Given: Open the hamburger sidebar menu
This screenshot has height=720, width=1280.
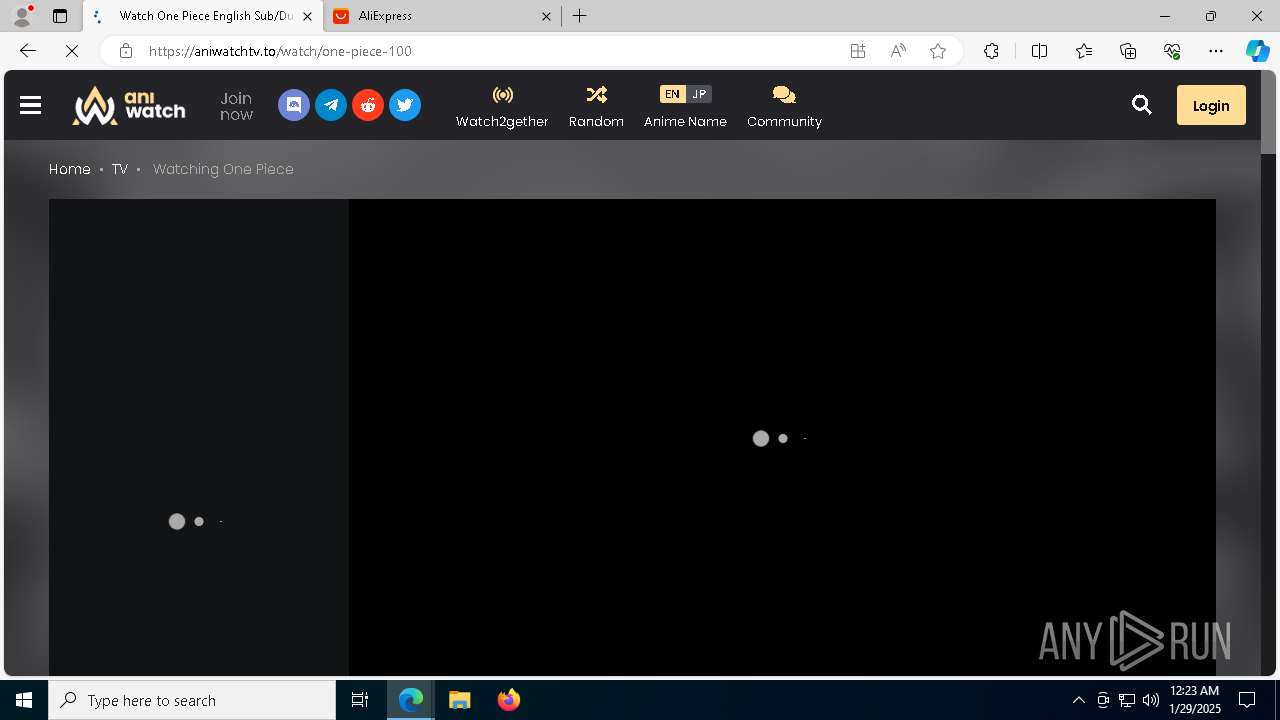Looking at the screenshot, I should [30, 105].
